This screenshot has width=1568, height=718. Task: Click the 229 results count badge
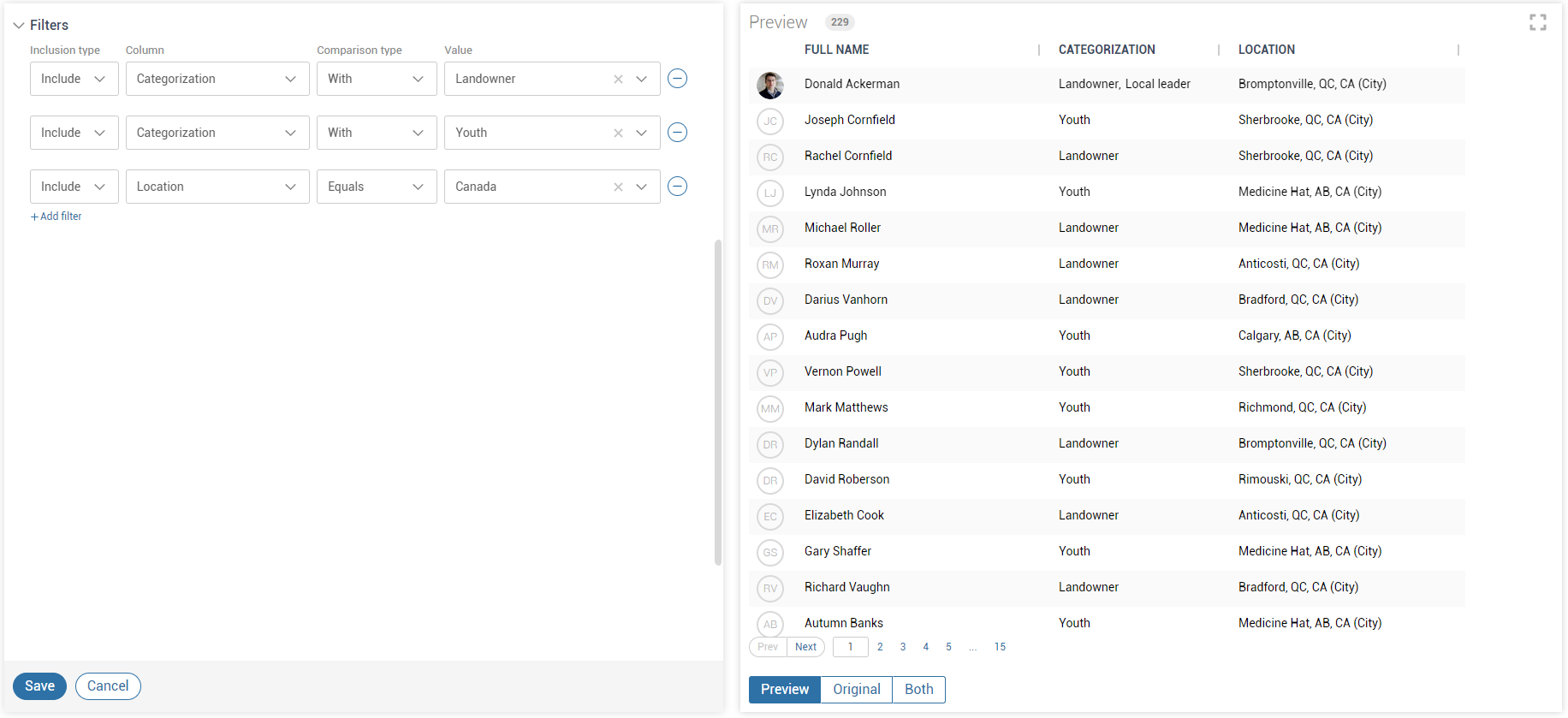pos(840,22)
